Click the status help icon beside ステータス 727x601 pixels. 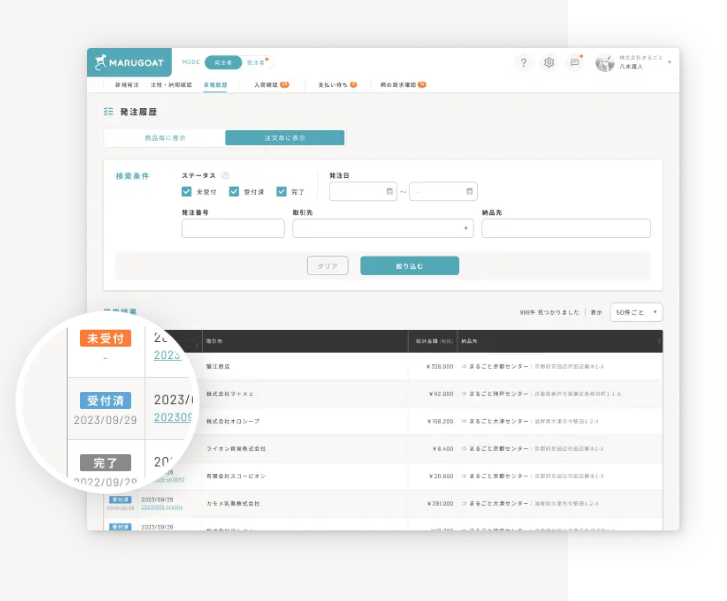[225, 175]
